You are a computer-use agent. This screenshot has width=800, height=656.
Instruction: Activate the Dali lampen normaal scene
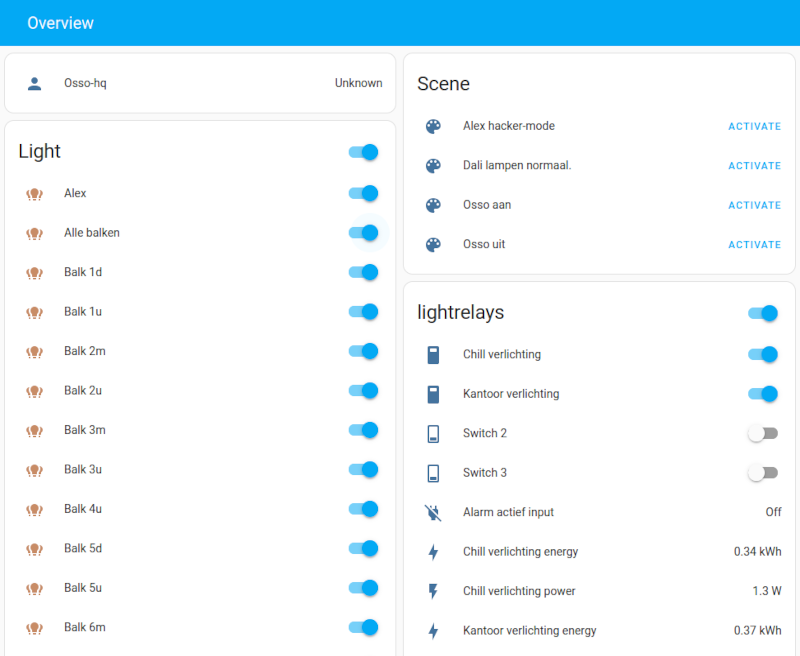754,166
